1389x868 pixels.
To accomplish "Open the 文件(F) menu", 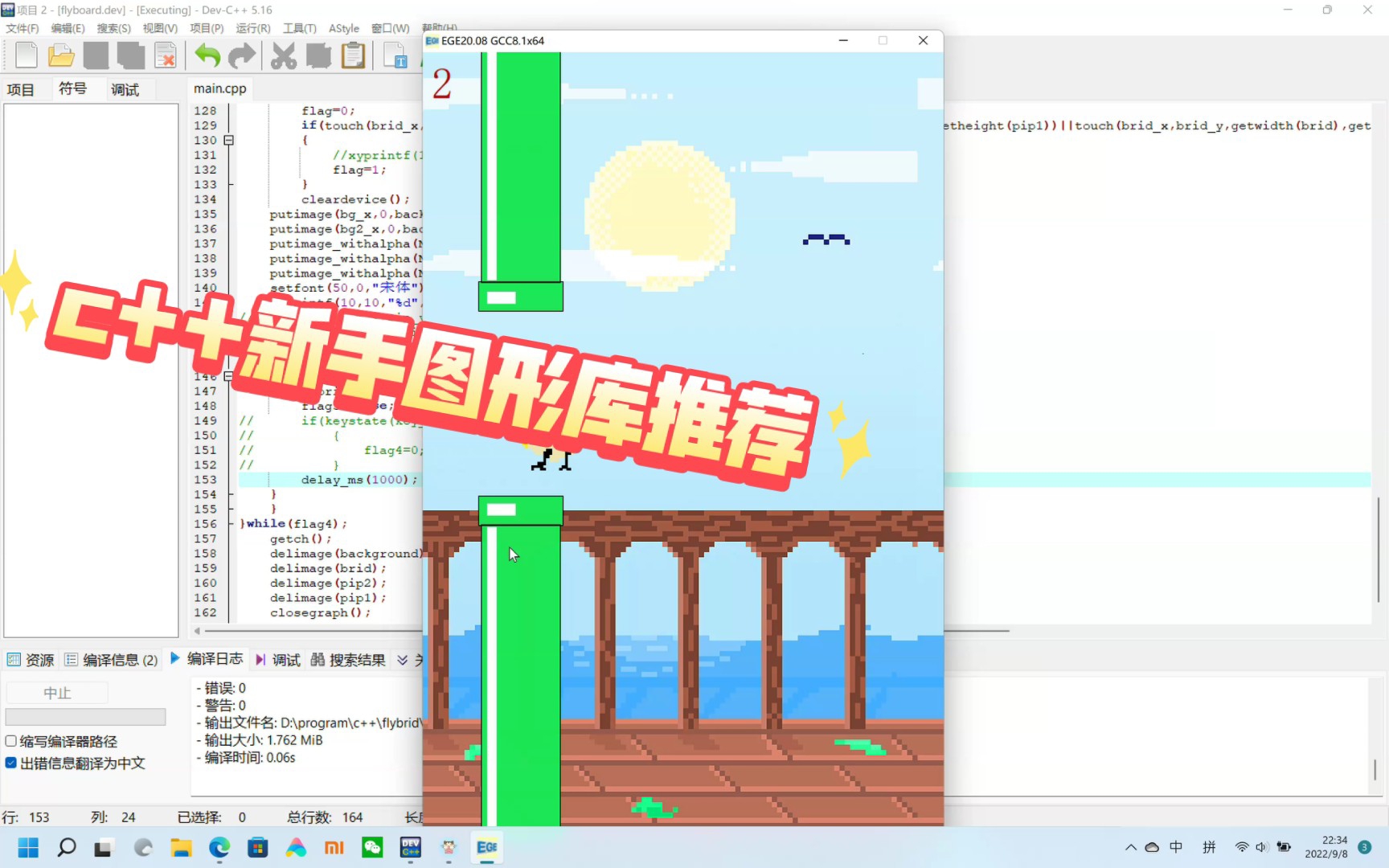I will [x=23, y=28].
